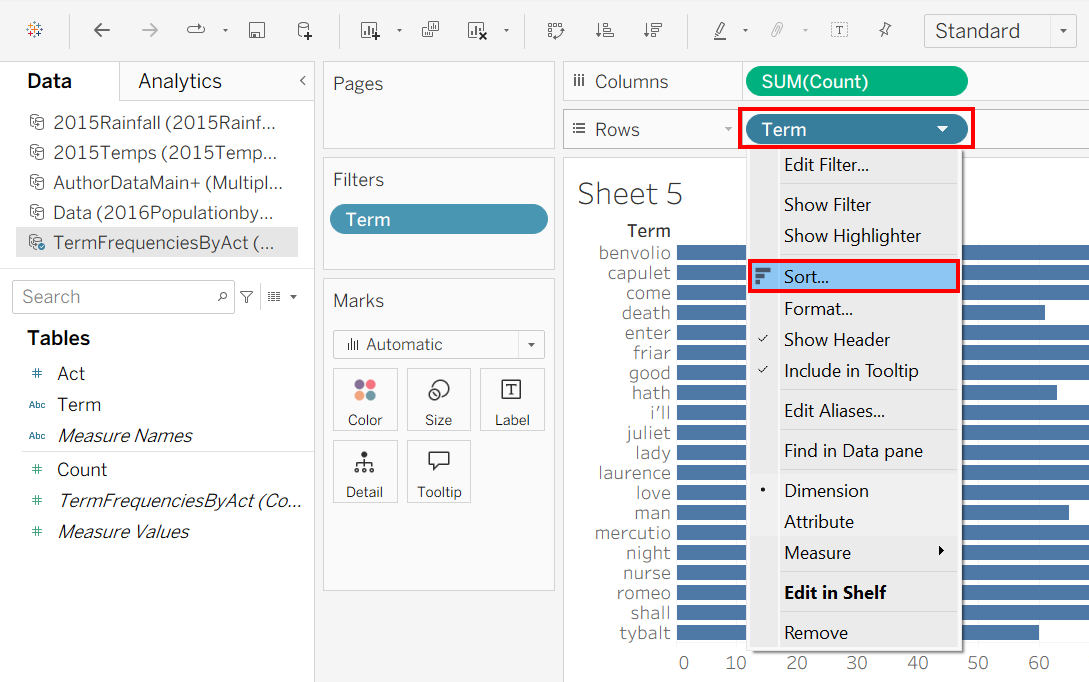The width and height of the screenshot is (1089, 682).
Task: Open the Rows shelf dropdown arrow
Action: (728, 129)
